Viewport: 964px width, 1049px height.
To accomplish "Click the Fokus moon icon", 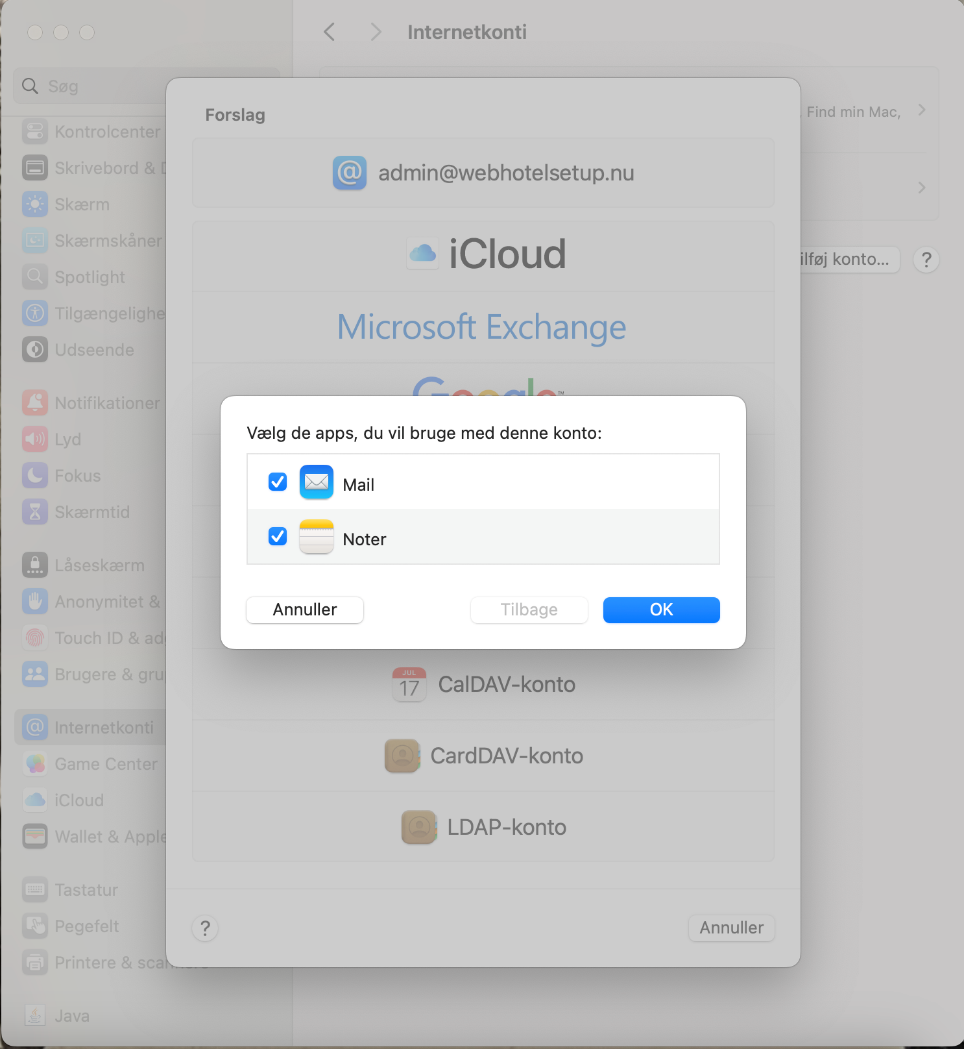I will click(x=35, y=476).
